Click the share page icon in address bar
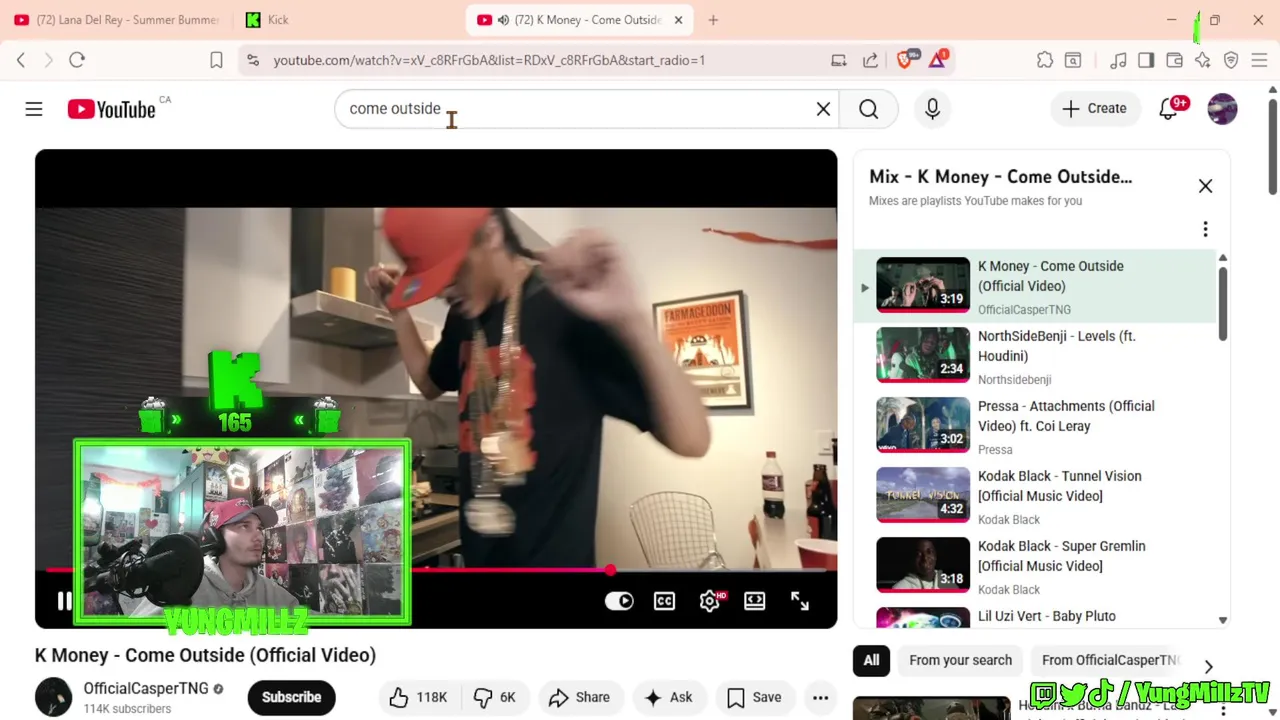Image resolution: width=1280 pixels, height=720 pixels. tap(870, 60)
